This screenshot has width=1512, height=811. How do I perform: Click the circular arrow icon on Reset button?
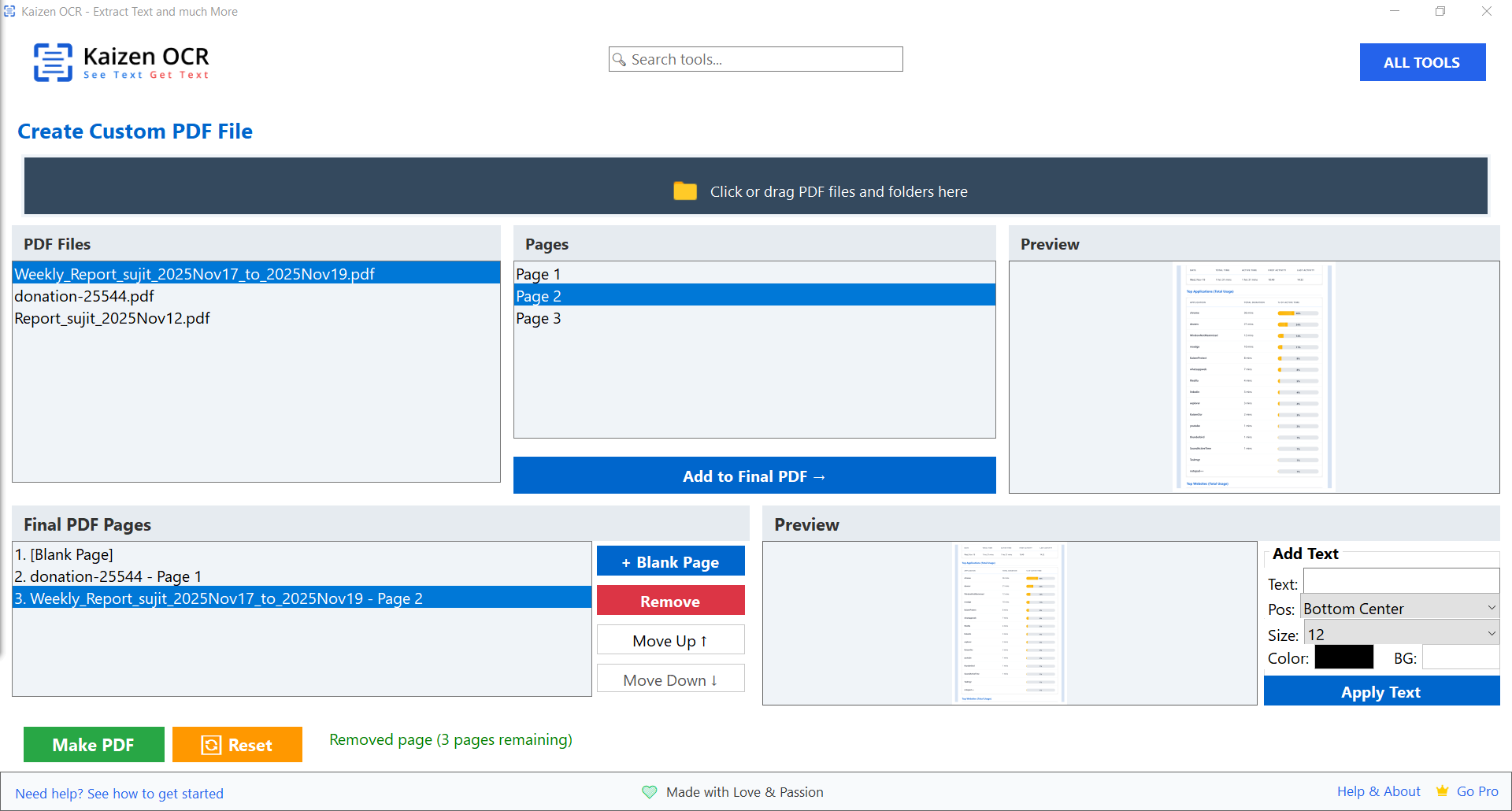coord(211,744)
